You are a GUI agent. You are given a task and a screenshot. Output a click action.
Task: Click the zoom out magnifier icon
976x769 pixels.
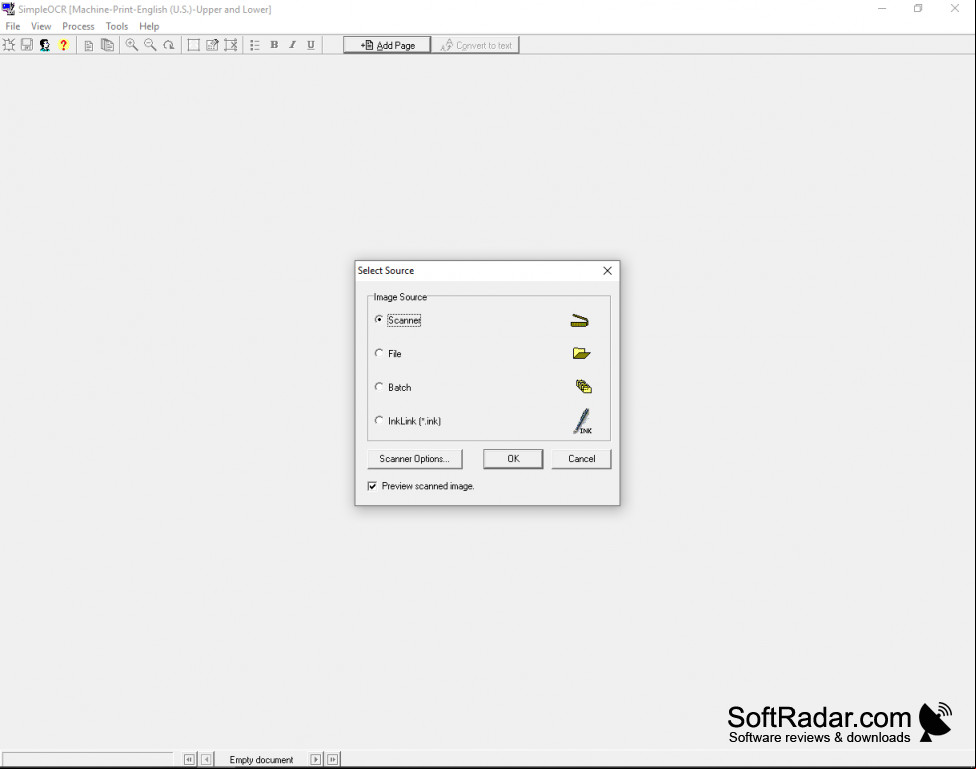tap(150, 45)
